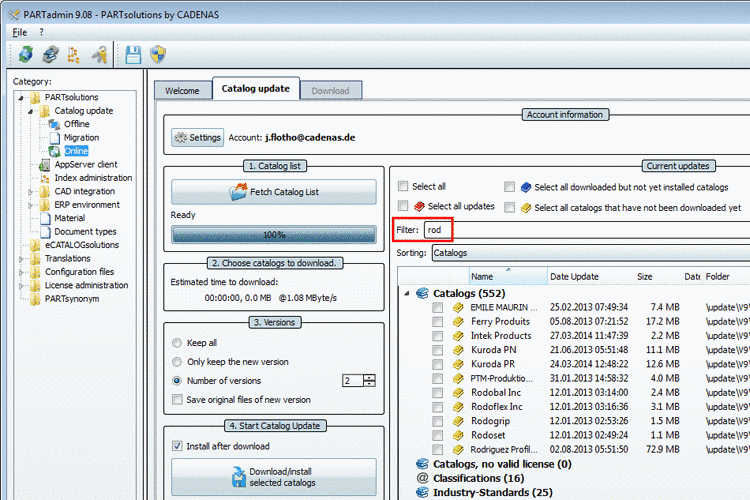750x500 pixels.
Task: Click the Online globe icon in tree
Action: tap(55, 151)
